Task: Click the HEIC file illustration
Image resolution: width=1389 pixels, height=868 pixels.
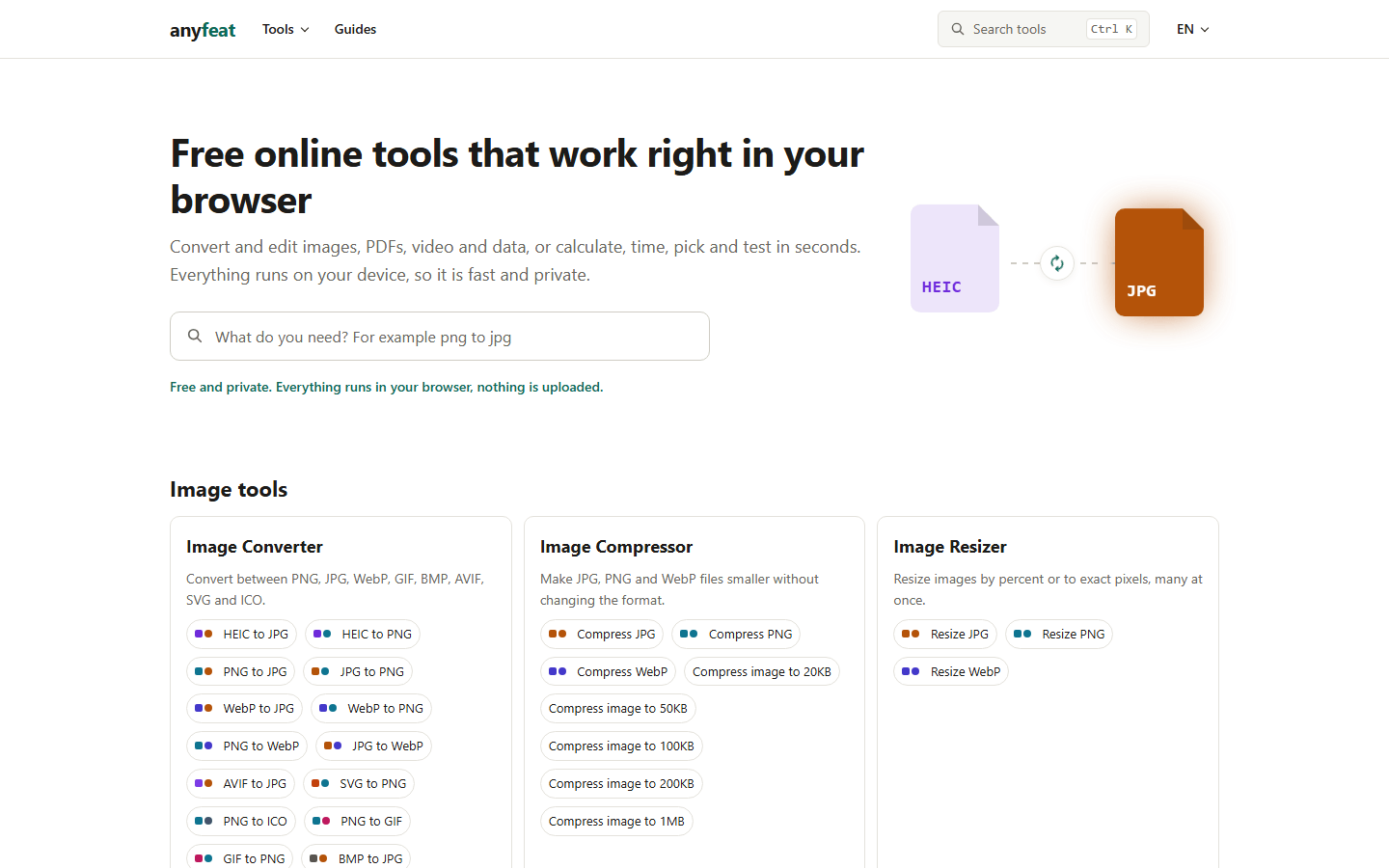Action: pyautogui.click(x=955, y=258)
